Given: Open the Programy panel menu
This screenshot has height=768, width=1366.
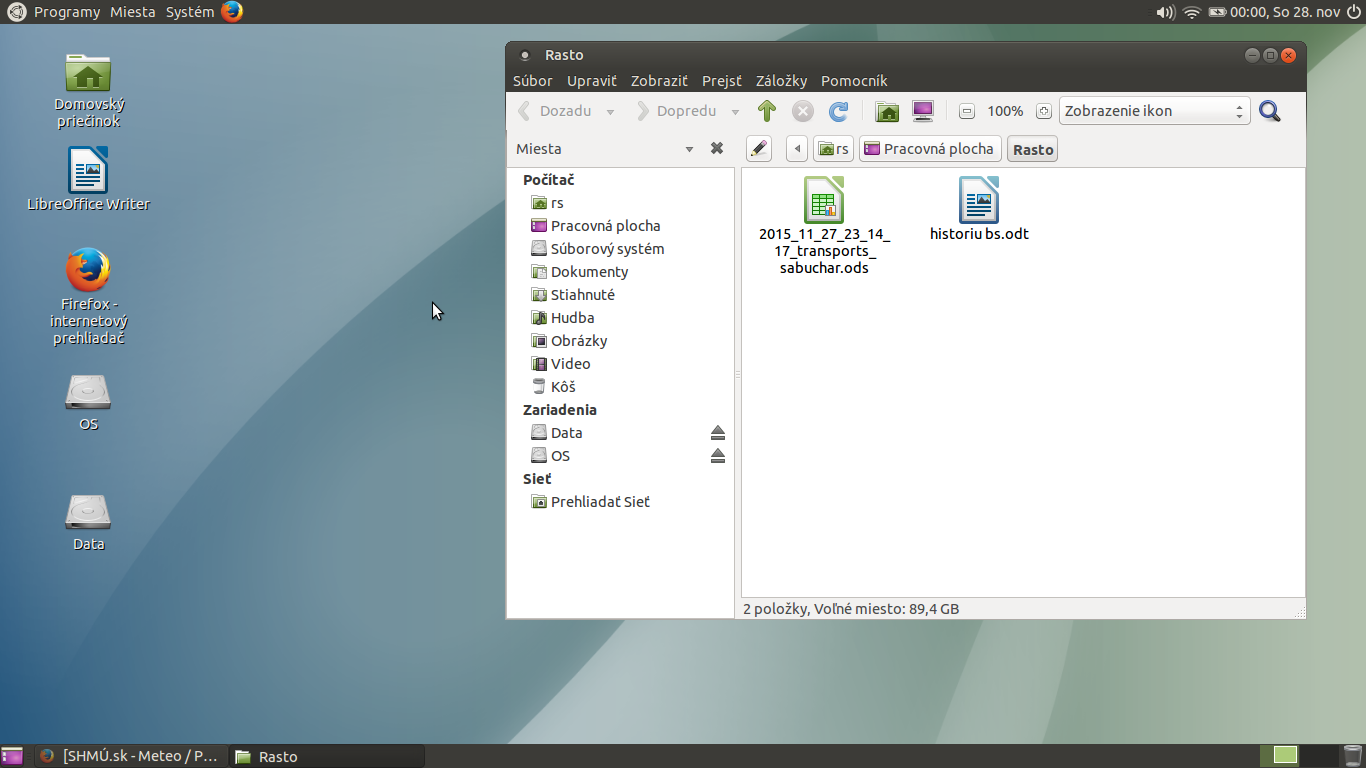Looking at the screenshot, I should (67, 12).
